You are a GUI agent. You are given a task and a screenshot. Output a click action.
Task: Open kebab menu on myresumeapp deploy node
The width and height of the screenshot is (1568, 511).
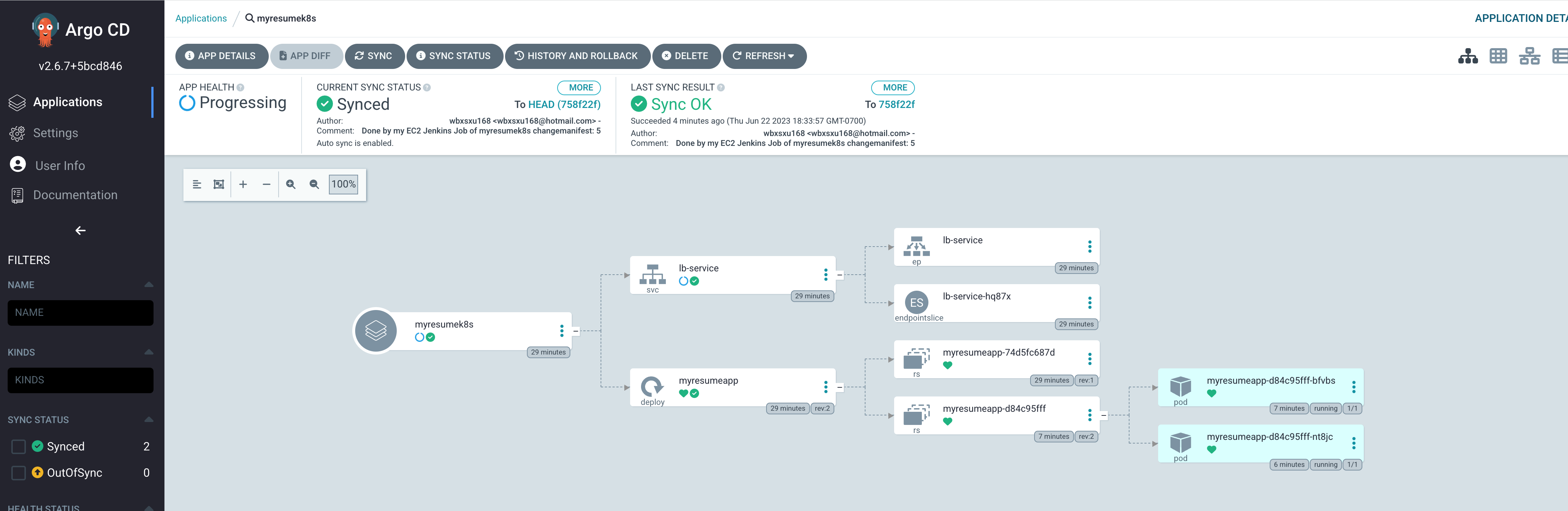point(826,387)
